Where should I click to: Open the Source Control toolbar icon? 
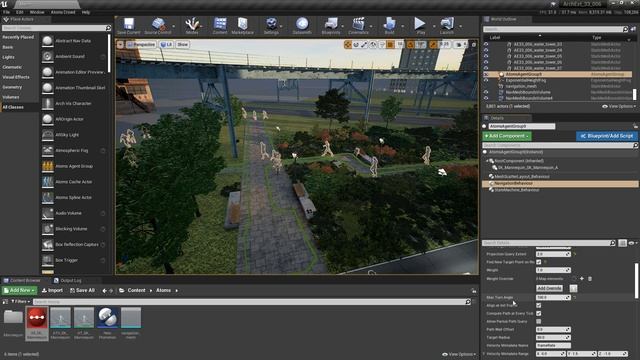coord(158,26)
